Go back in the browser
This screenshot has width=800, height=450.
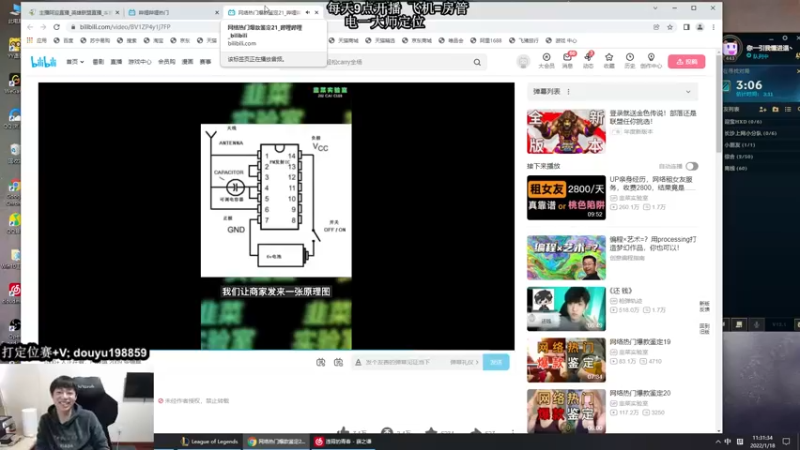pyautogui.click(x=30, y=27)
